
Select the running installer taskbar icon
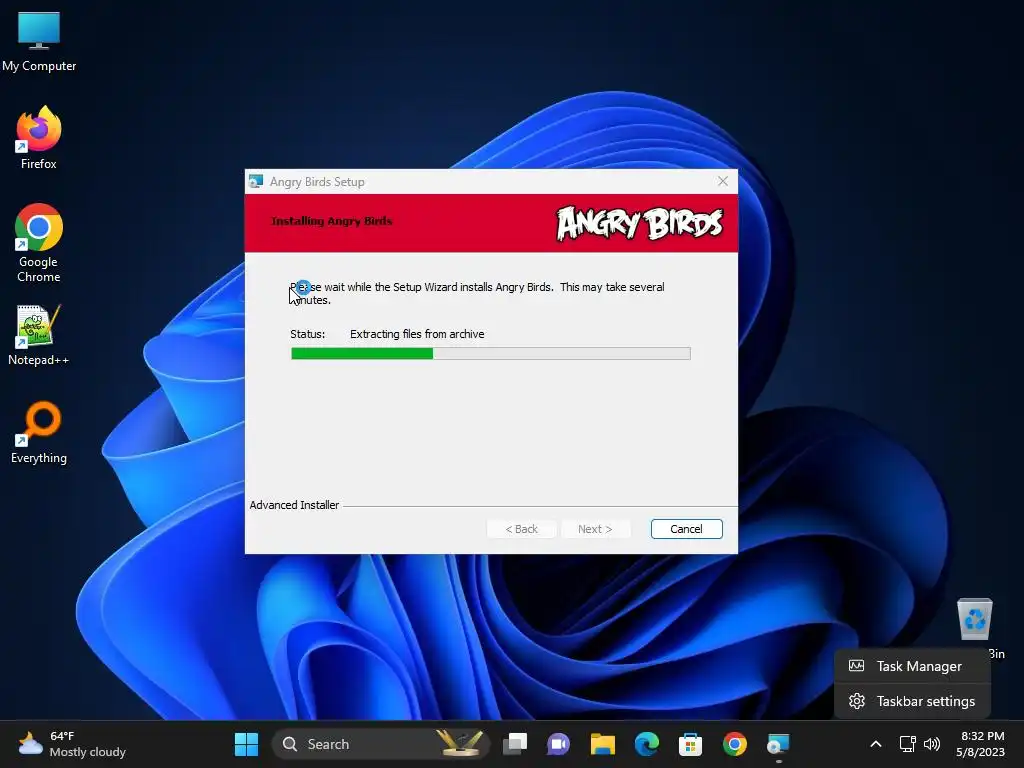point(778,744)
